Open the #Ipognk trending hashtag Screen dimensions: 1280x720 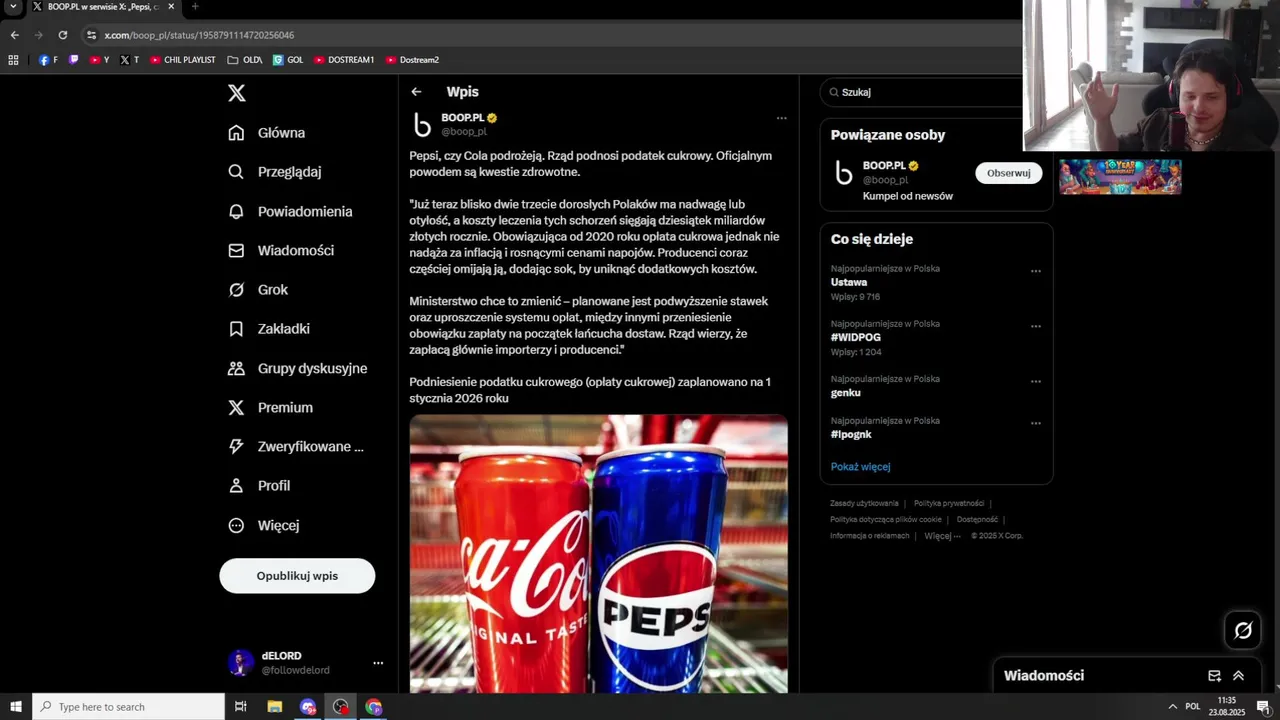point(851,434)
